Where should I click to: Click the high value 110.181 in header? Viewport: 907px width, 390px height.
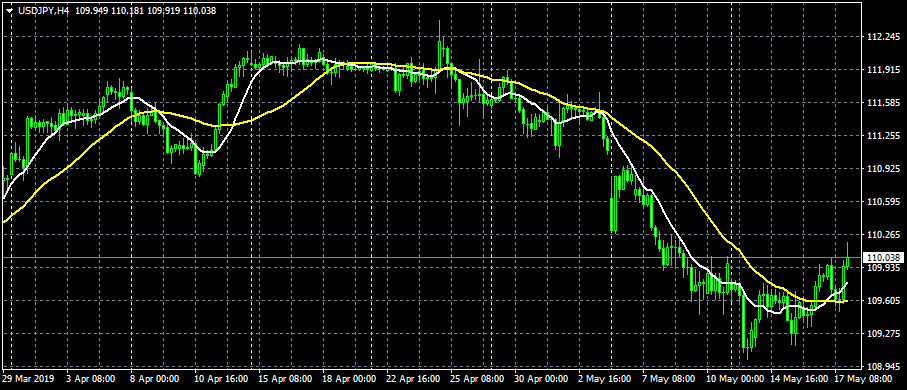(128, 10)
